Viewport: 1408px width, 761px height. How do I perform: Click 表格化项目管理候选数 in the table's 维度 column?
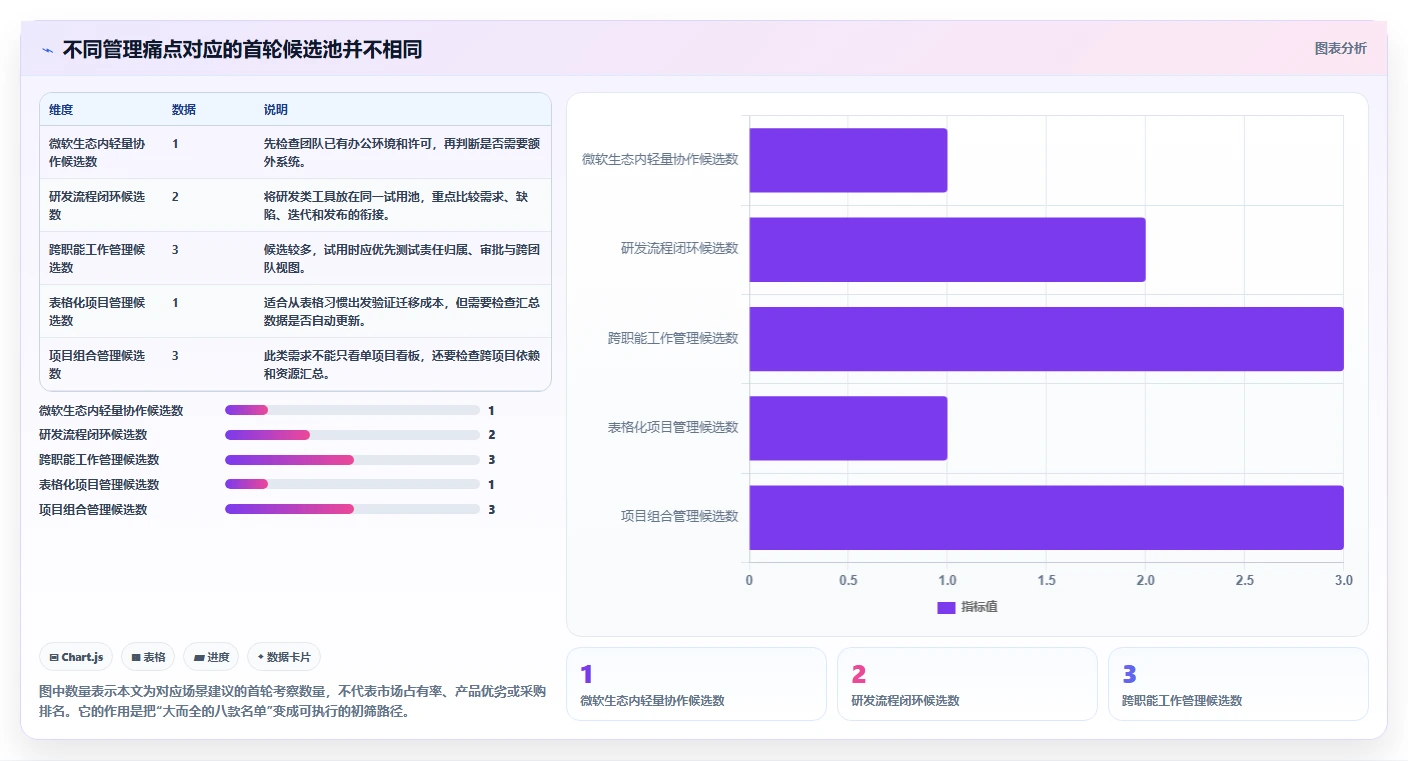tap(97, 311)
